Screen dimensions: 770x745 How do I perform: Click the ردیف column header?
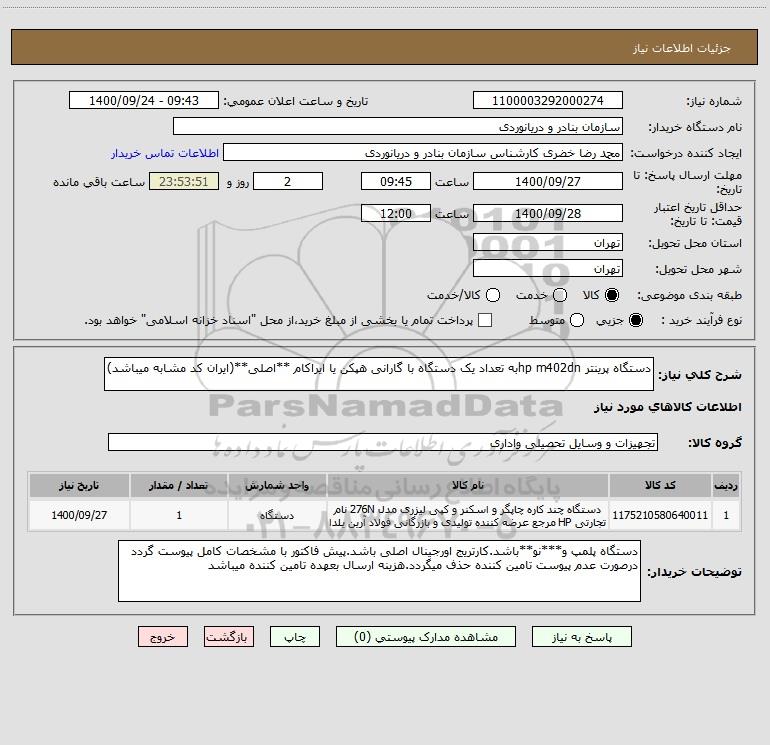[726, 485]
